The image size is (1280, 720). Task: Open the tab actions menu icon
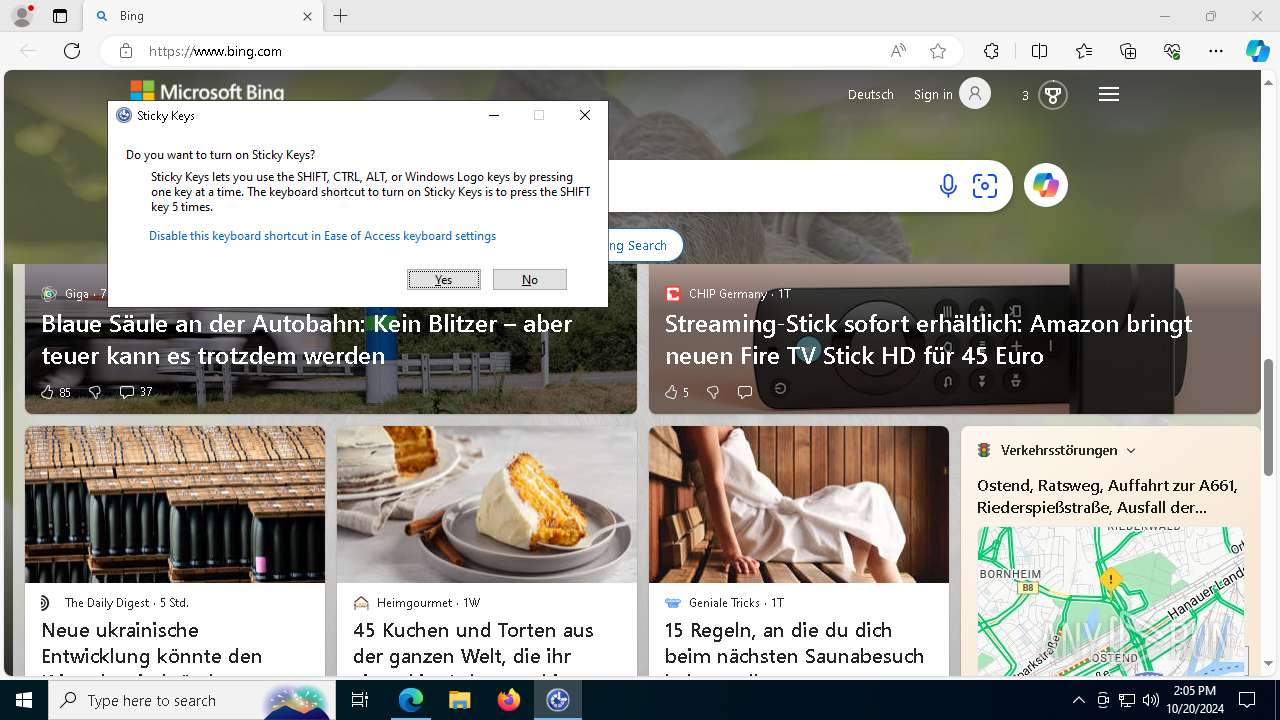coord(60,16)
